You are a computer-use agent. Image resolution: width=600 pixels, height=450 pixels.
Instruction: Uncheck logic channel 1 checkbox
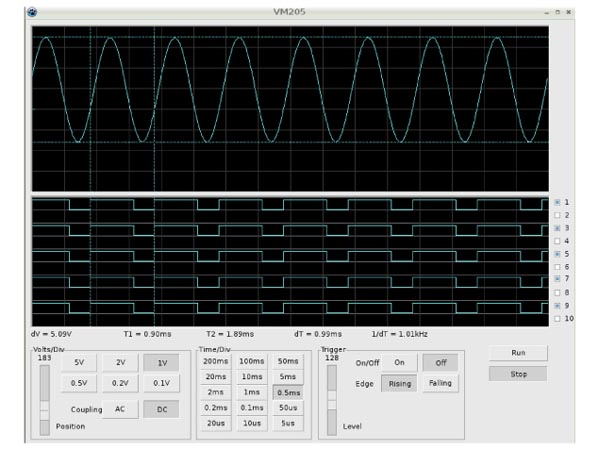click(x=557, y=202)
